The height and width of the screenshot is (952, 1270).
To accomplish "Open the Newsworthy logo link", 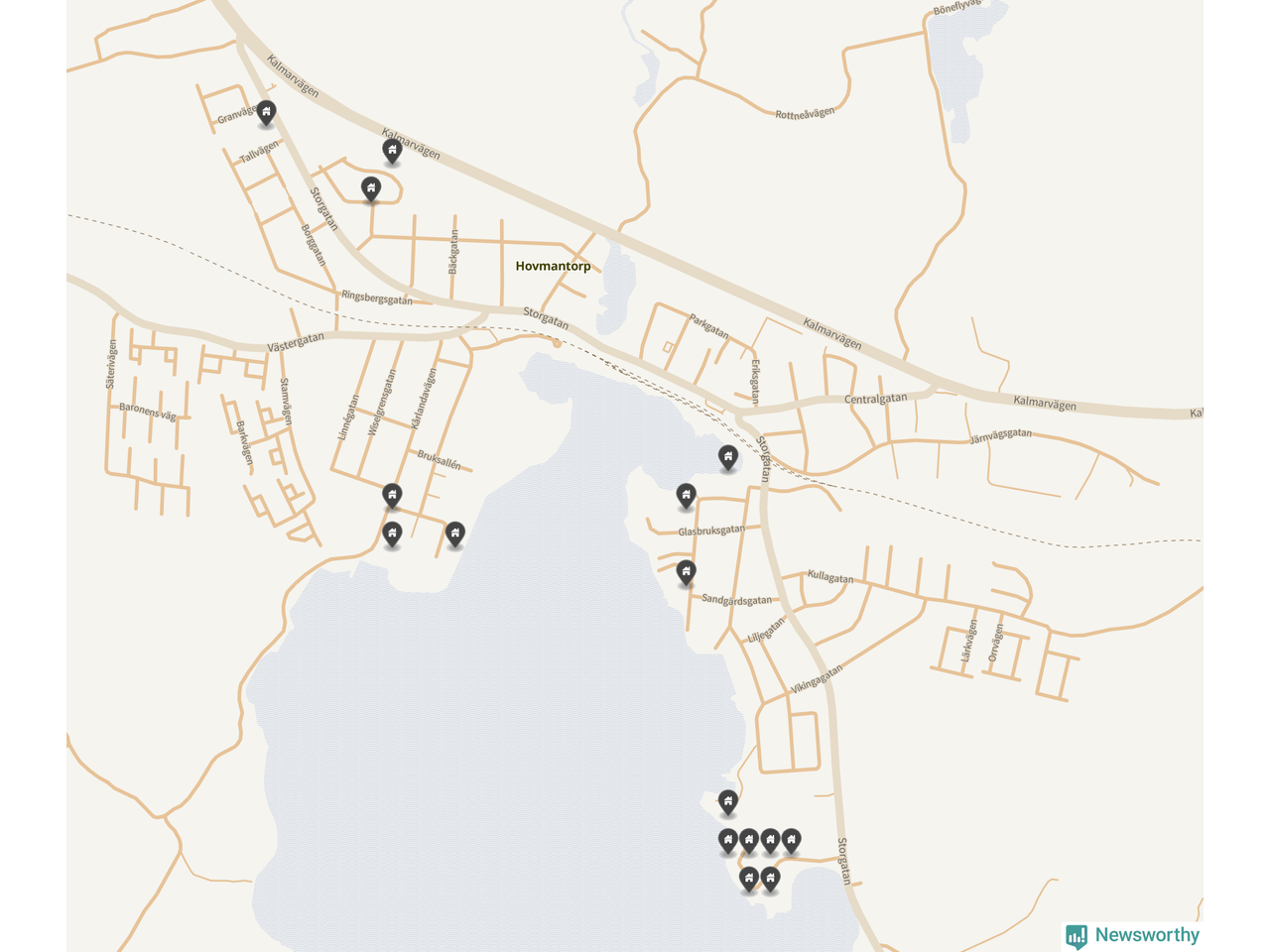I will 1132,935.
